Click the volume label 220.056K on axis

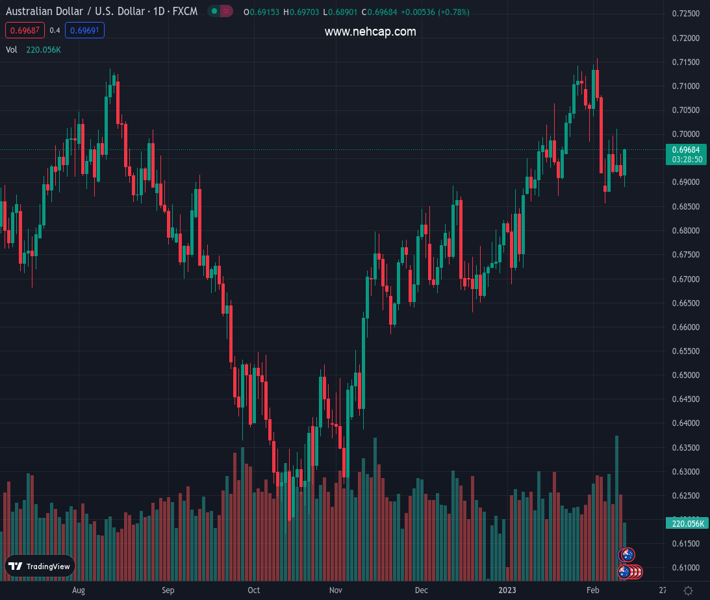[x=686, y=523]
